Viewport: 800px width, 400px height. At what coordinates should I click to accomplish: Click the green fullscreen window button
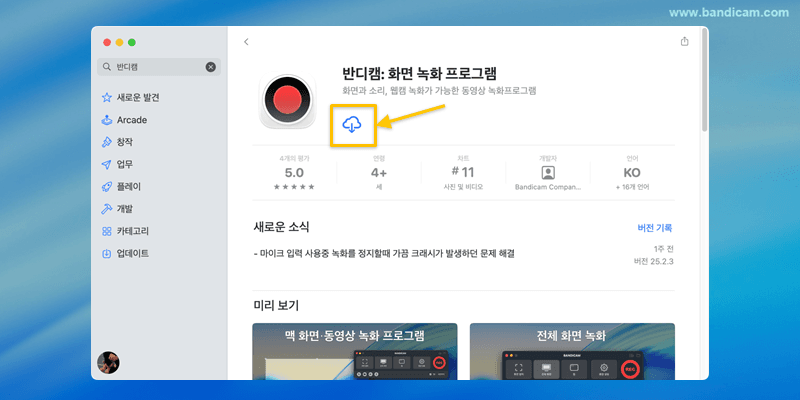pyautogui.click(x=132, y=42)
